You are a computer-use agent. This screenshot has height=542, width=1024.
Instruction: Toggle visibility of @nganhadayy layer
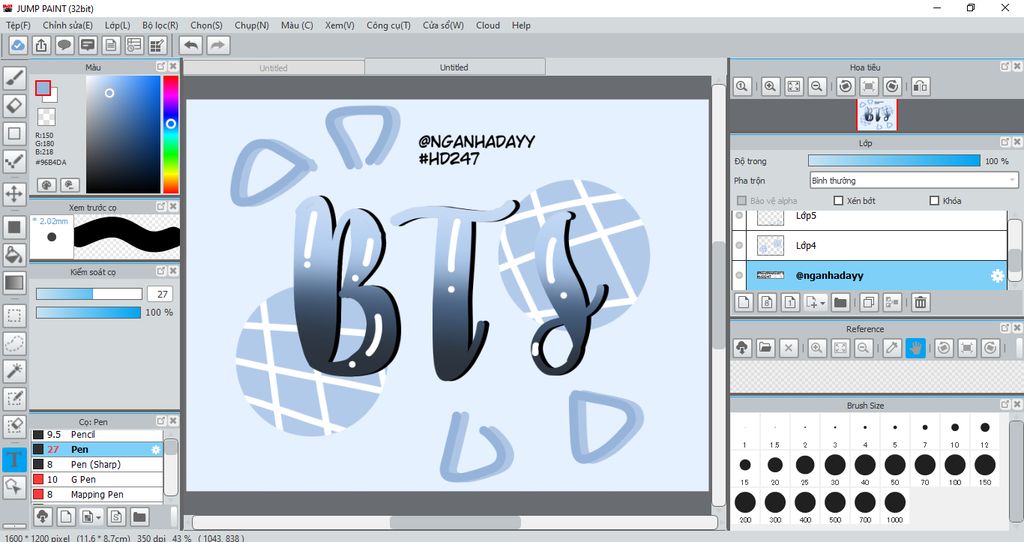[739, 276]
